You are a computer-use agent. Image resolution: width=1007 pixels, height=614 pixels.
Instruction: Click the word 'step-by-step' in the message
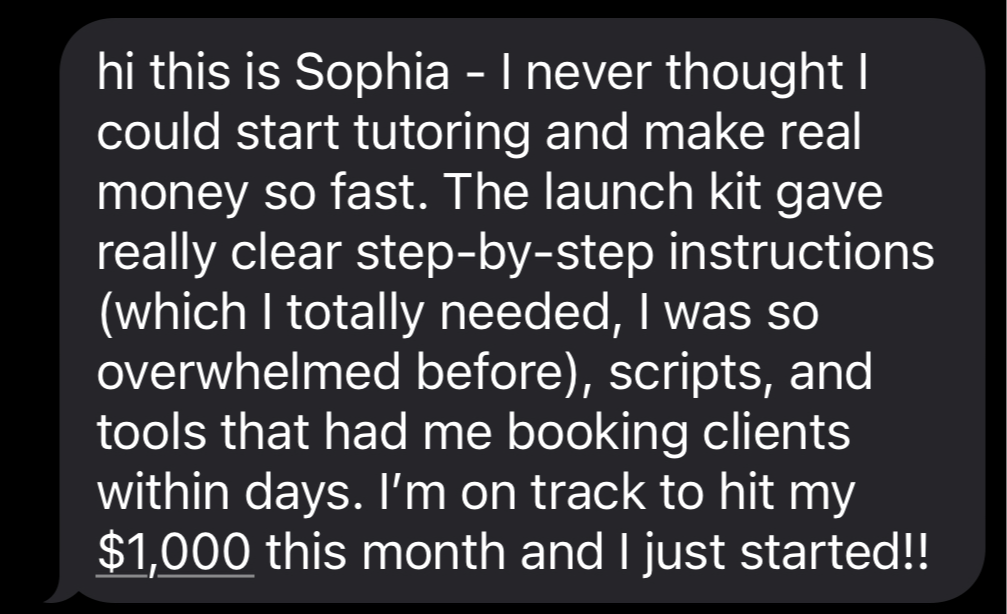(504, 254)
